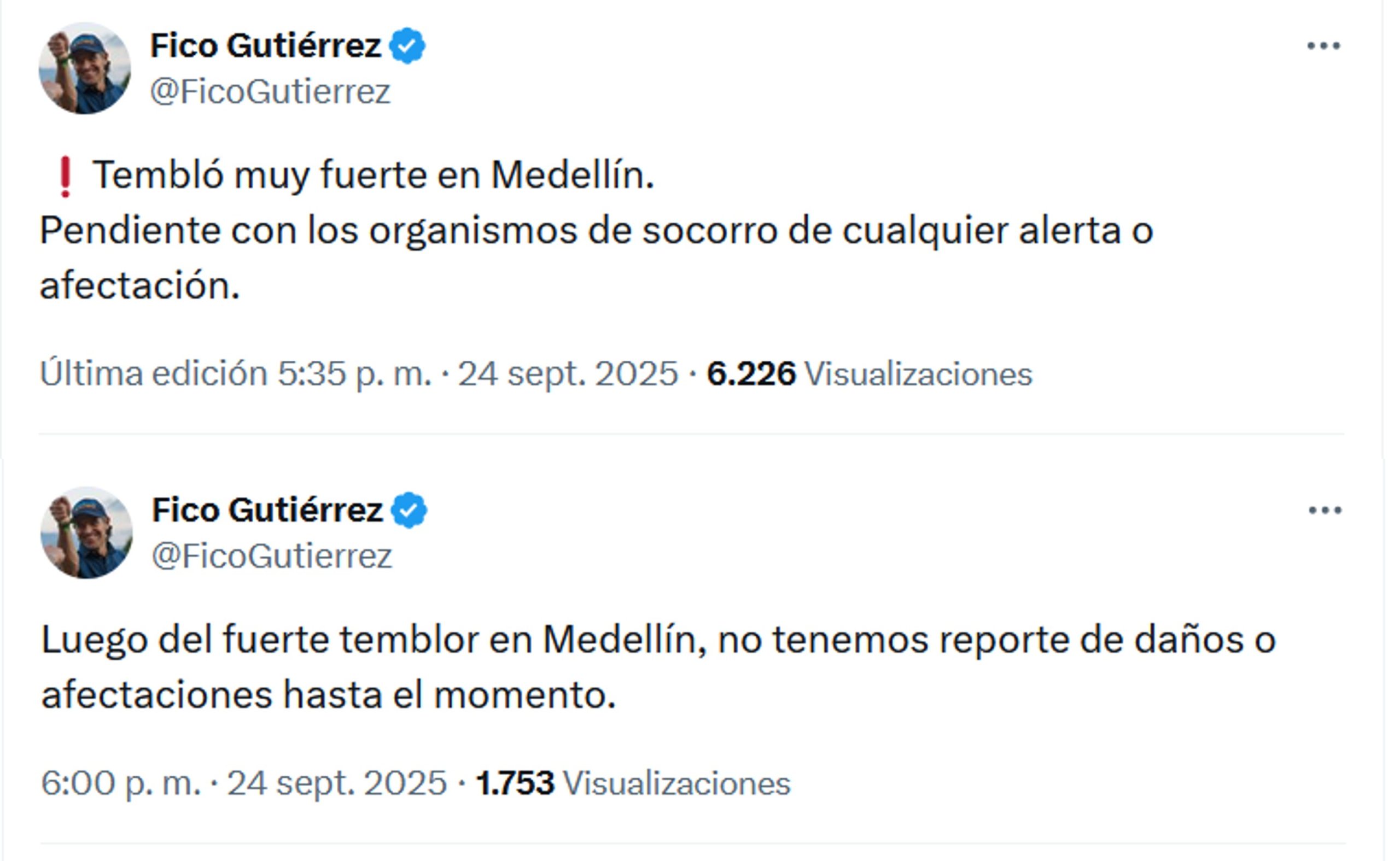Click the "Pendiente con los organismos de socorro" line
The image size is (1400, 861).
click(595, 231)
